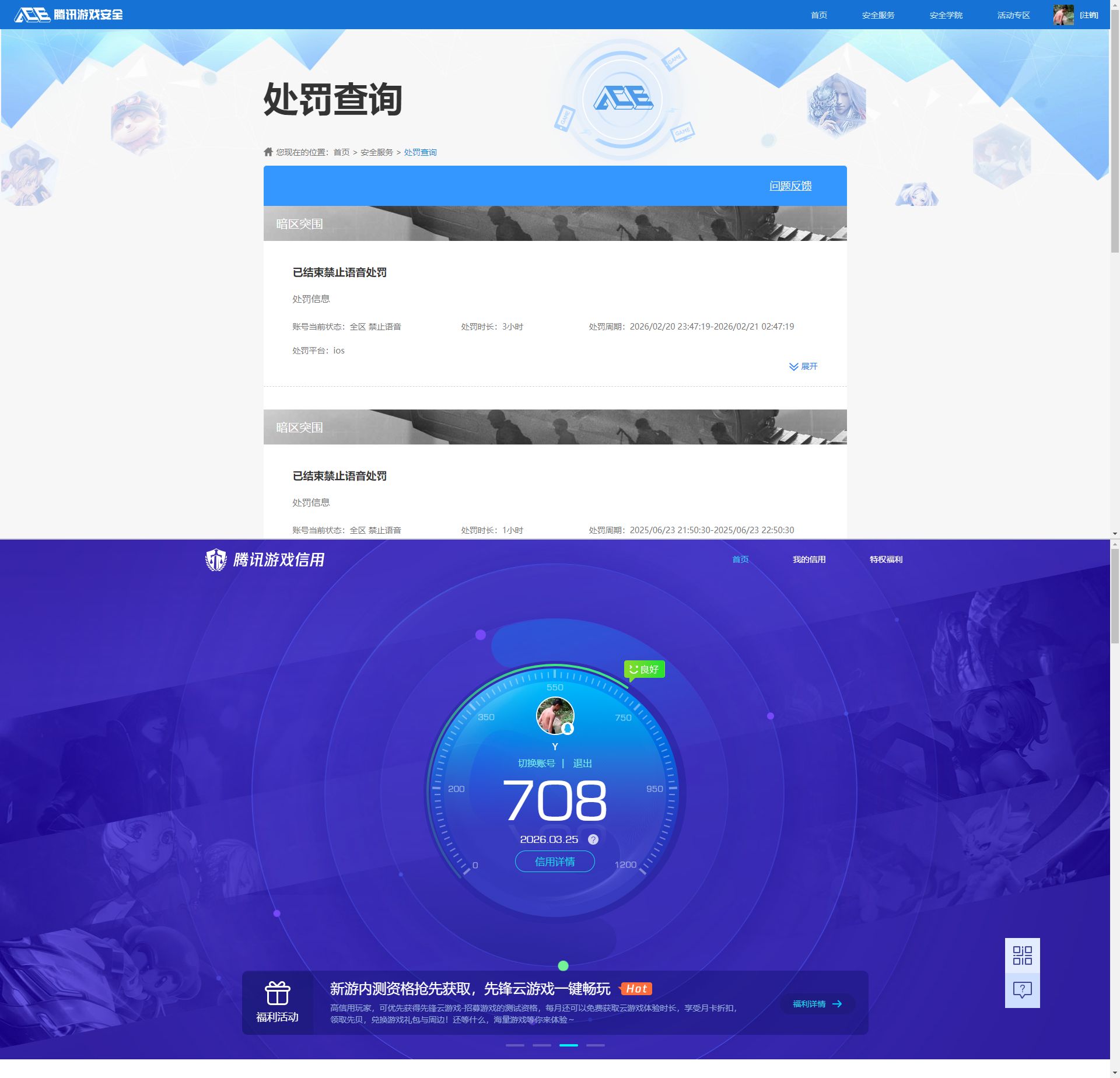Click the Hot badge next to 先锋云游戏

636,988
